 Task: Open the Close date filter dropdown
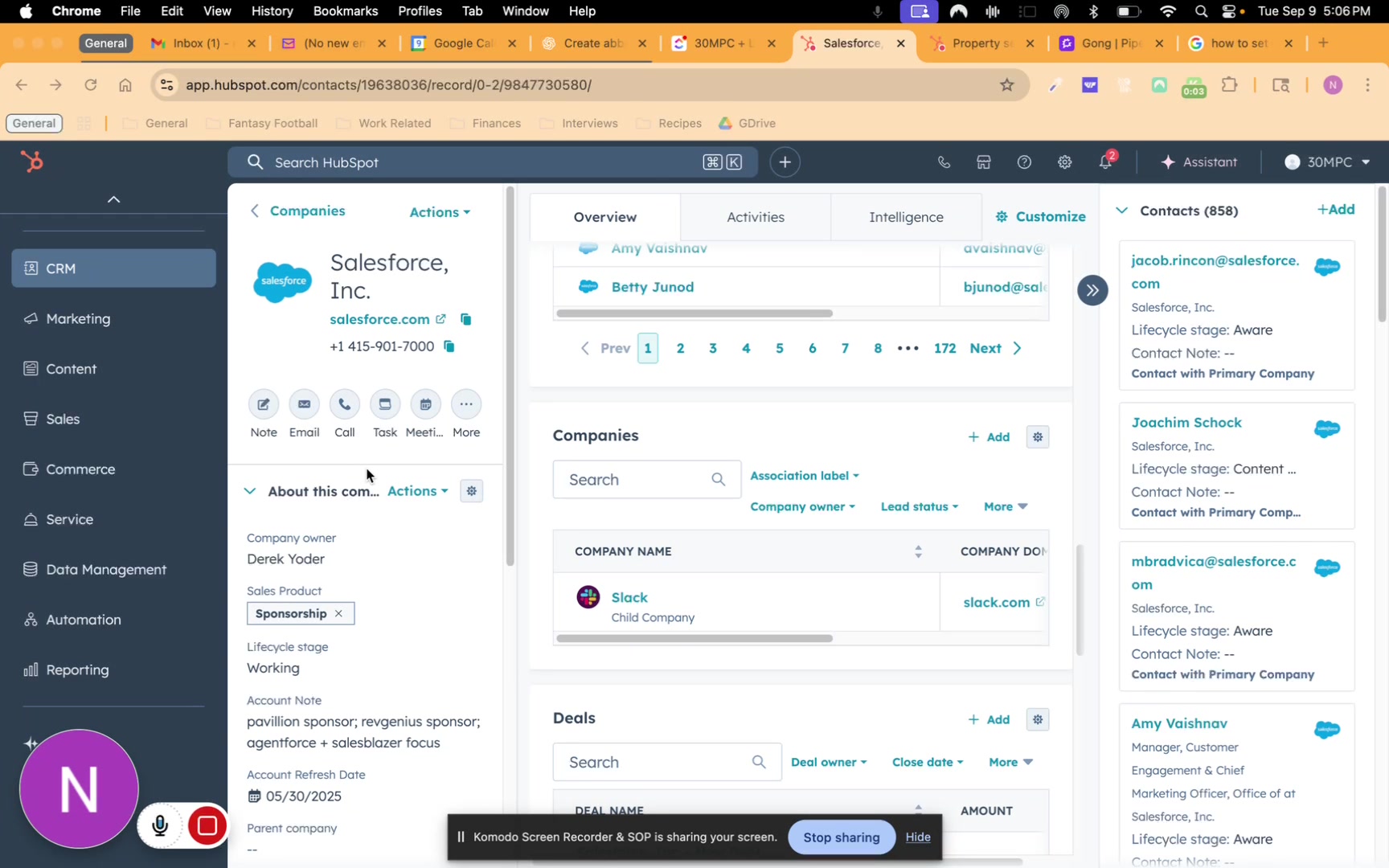click(x=928, y=763)
